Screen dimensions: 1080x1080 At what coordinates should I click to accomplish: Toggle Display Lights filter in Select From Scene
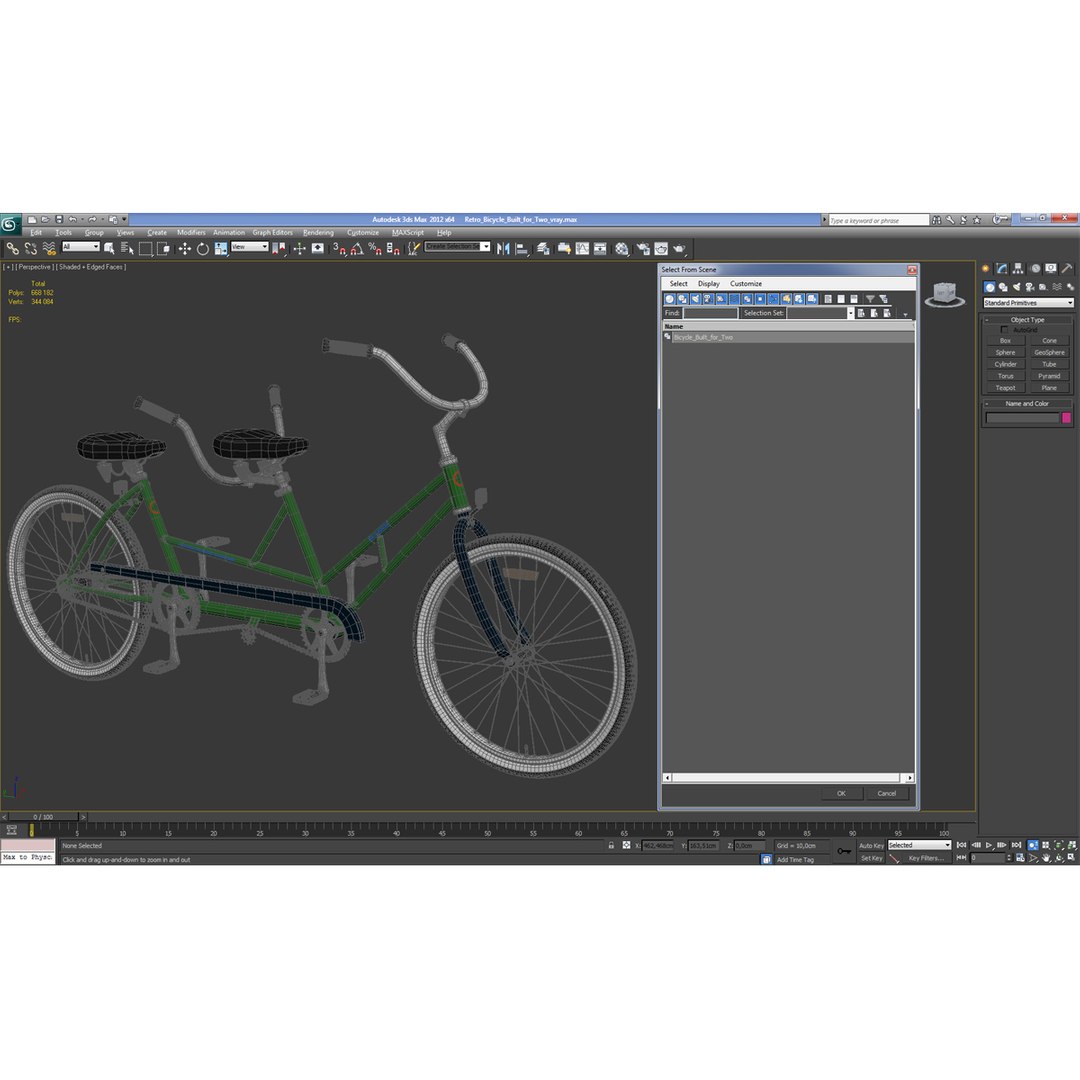[695, 299]
